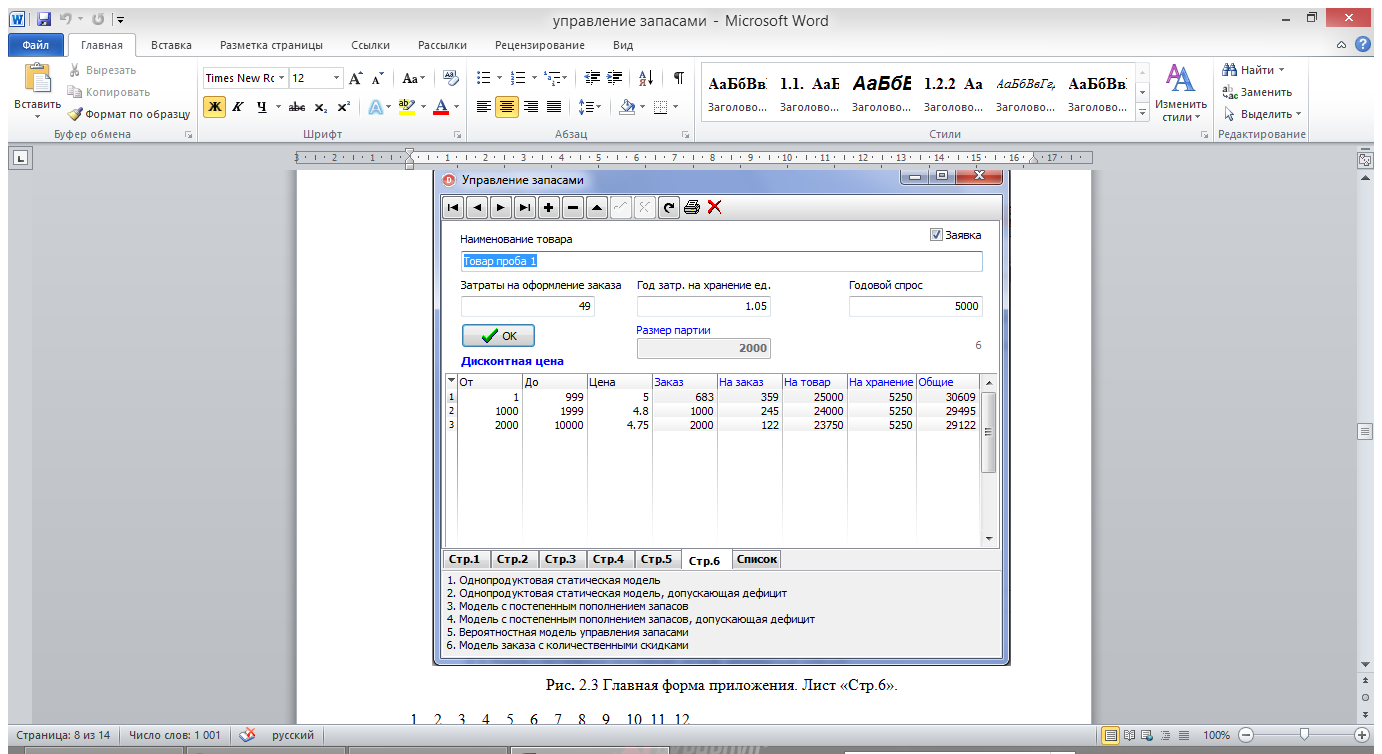Apply red font color

[x=441, y=107]
